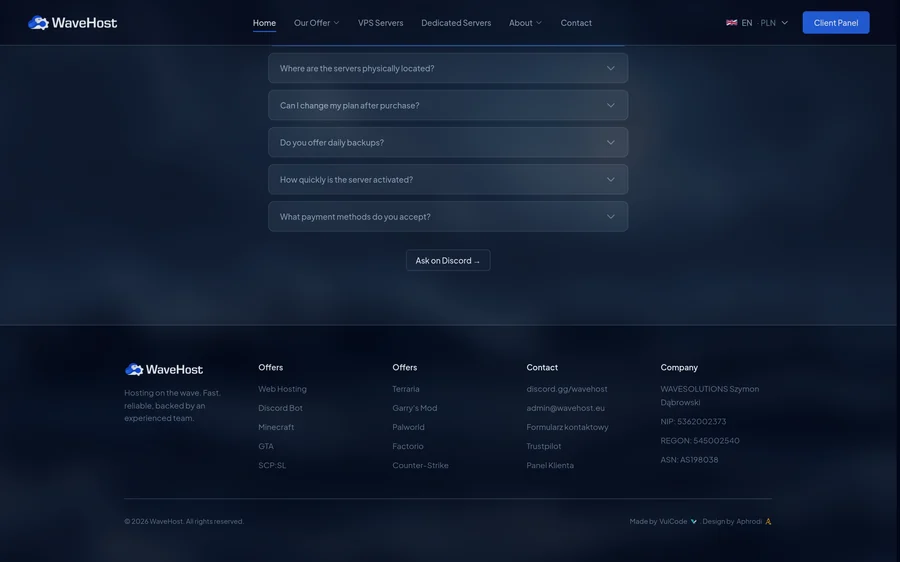The height and width of the screenshot is (562, 900).
Task: Go to VPS Servers page
Action: coord(381,23)
